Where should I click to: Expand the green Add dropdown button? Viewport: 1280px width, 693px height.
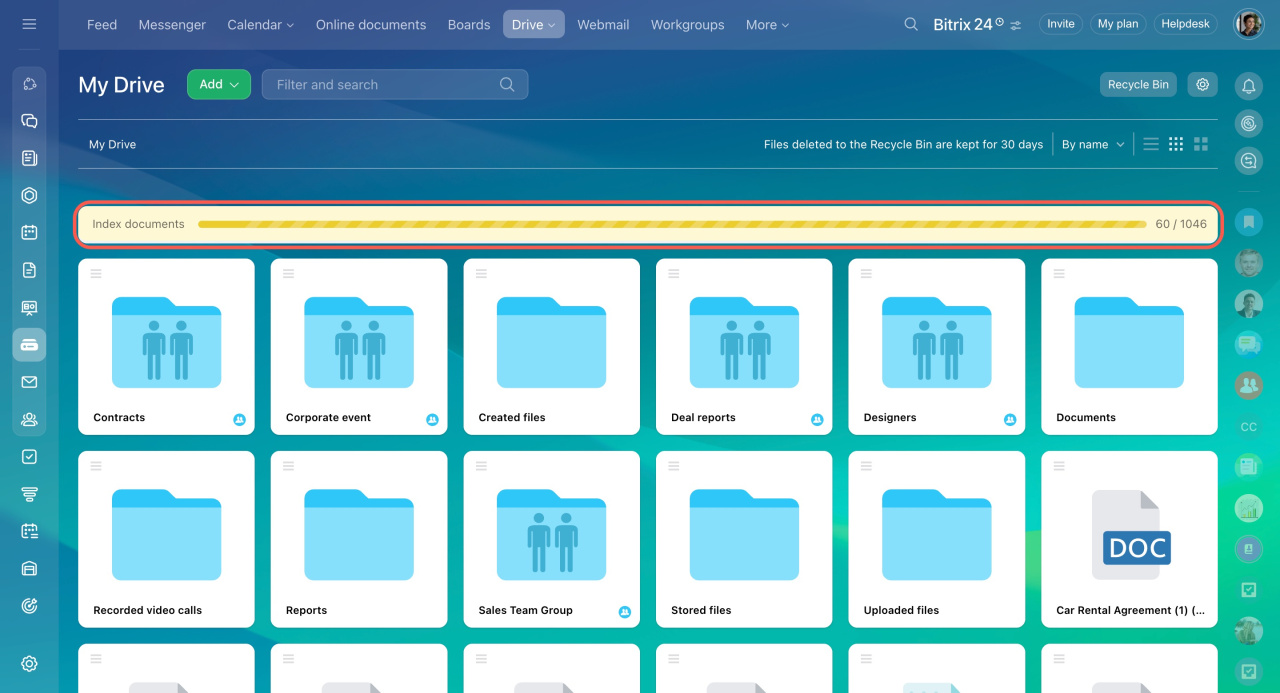click(218, 85)
